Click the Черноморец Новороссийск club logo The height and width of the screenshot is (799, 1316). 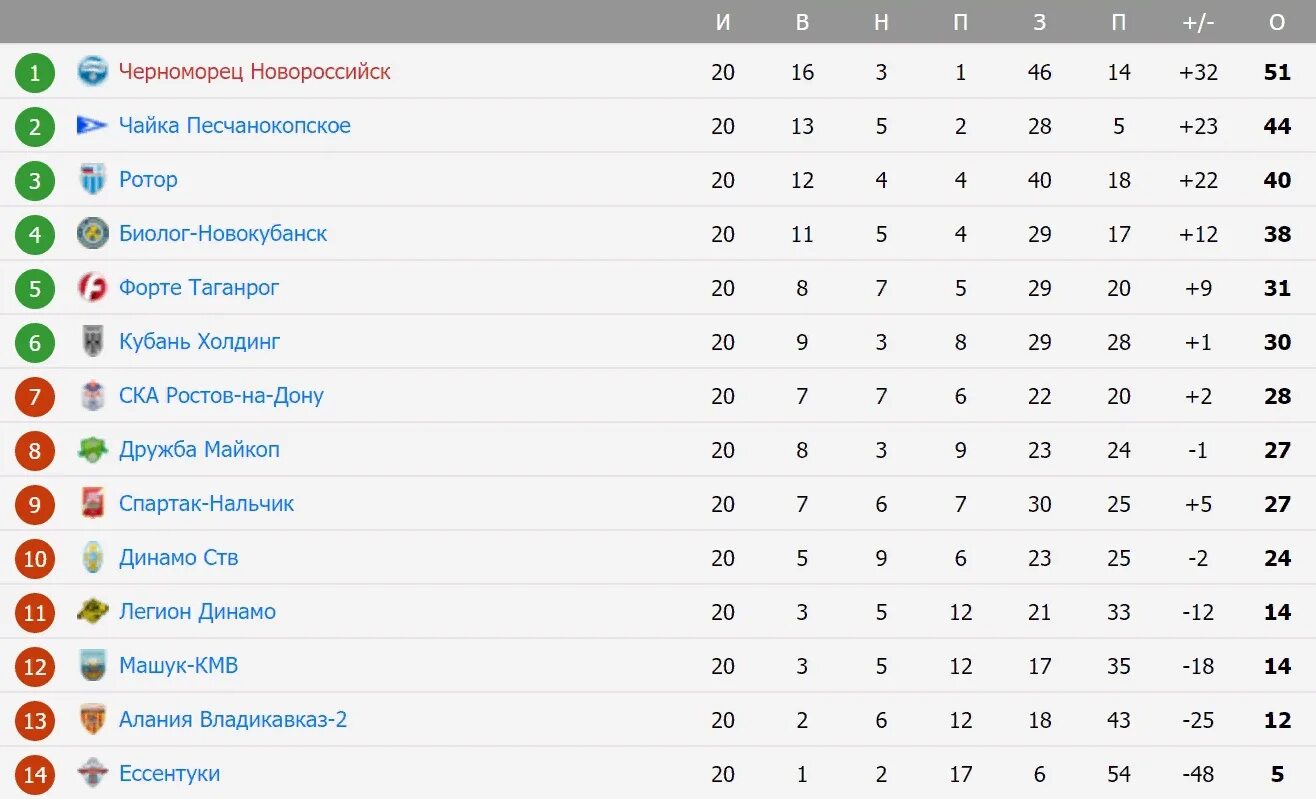click(x=92, y=72)
